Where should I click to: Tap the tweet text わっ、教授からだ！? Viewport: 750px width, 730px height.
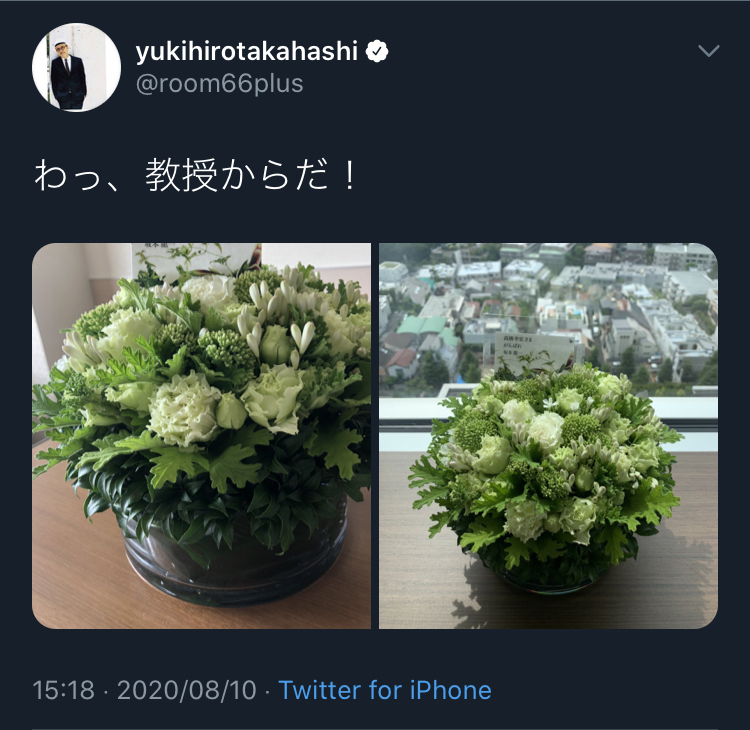[196, 176]
